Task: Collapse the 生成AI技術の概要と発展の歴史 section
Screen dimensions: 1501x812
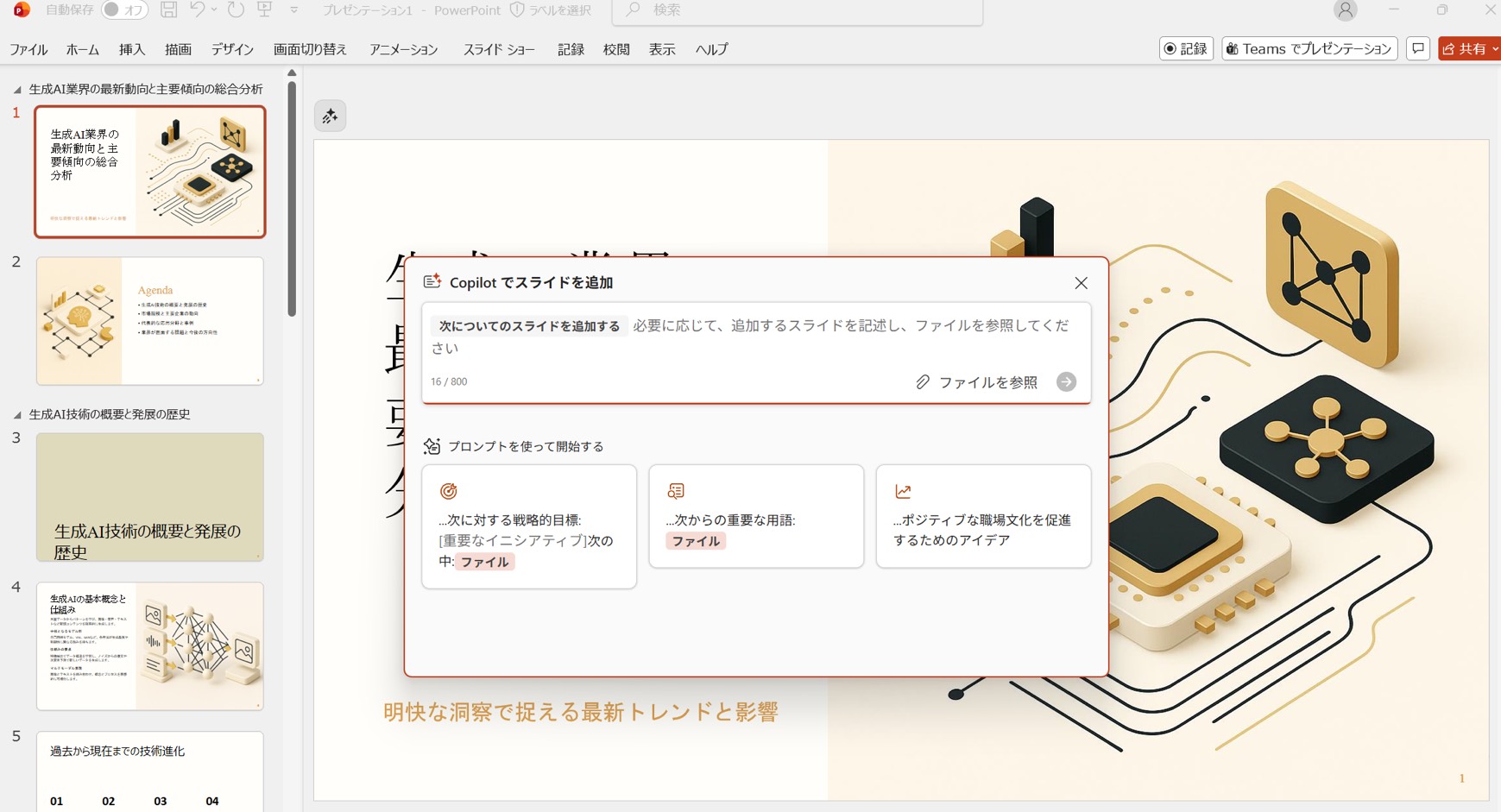Action: pyautogui.click(x=17, y=415)
